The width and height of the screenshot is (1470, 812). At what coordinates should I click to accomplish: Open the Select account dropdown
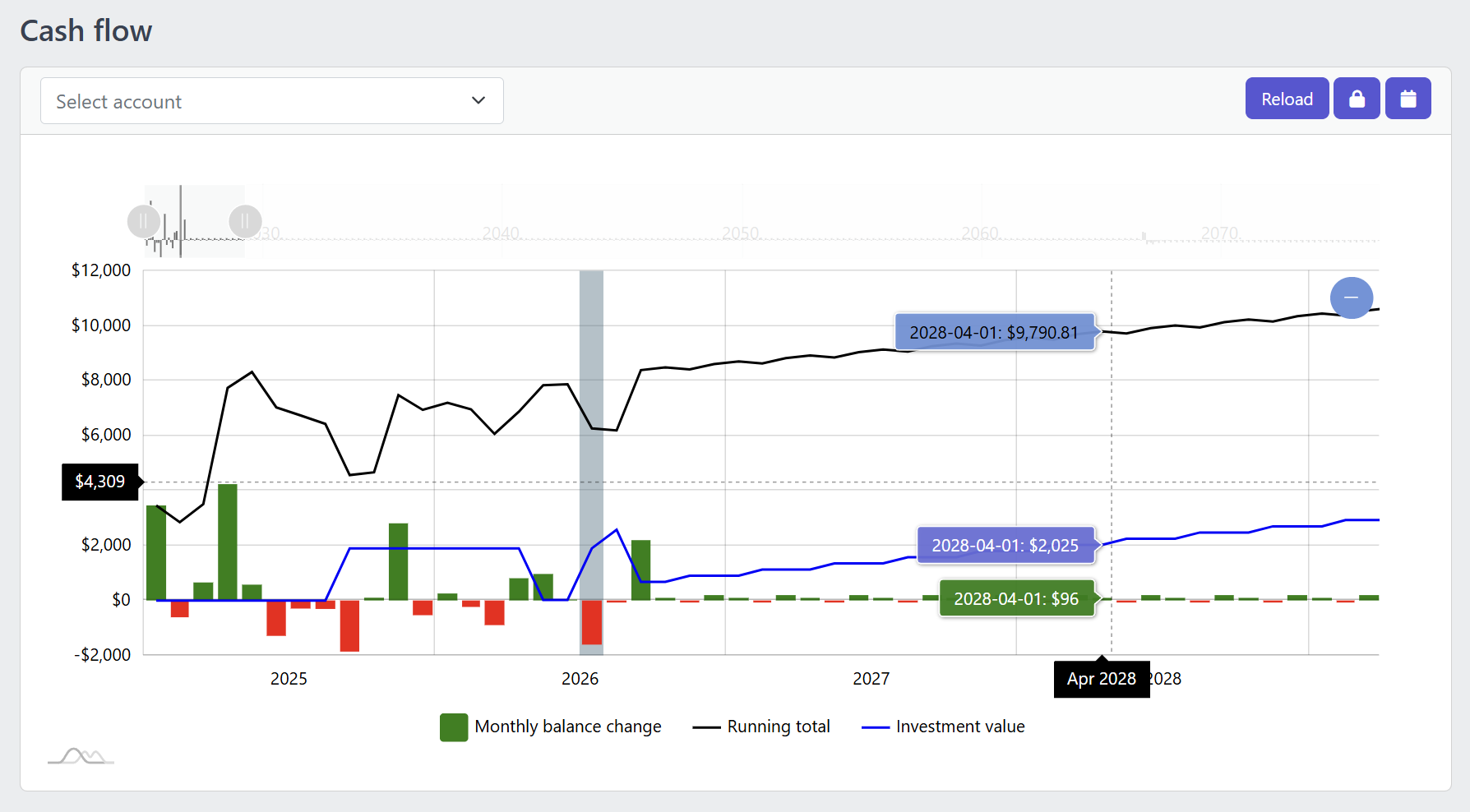pos(272,101)
